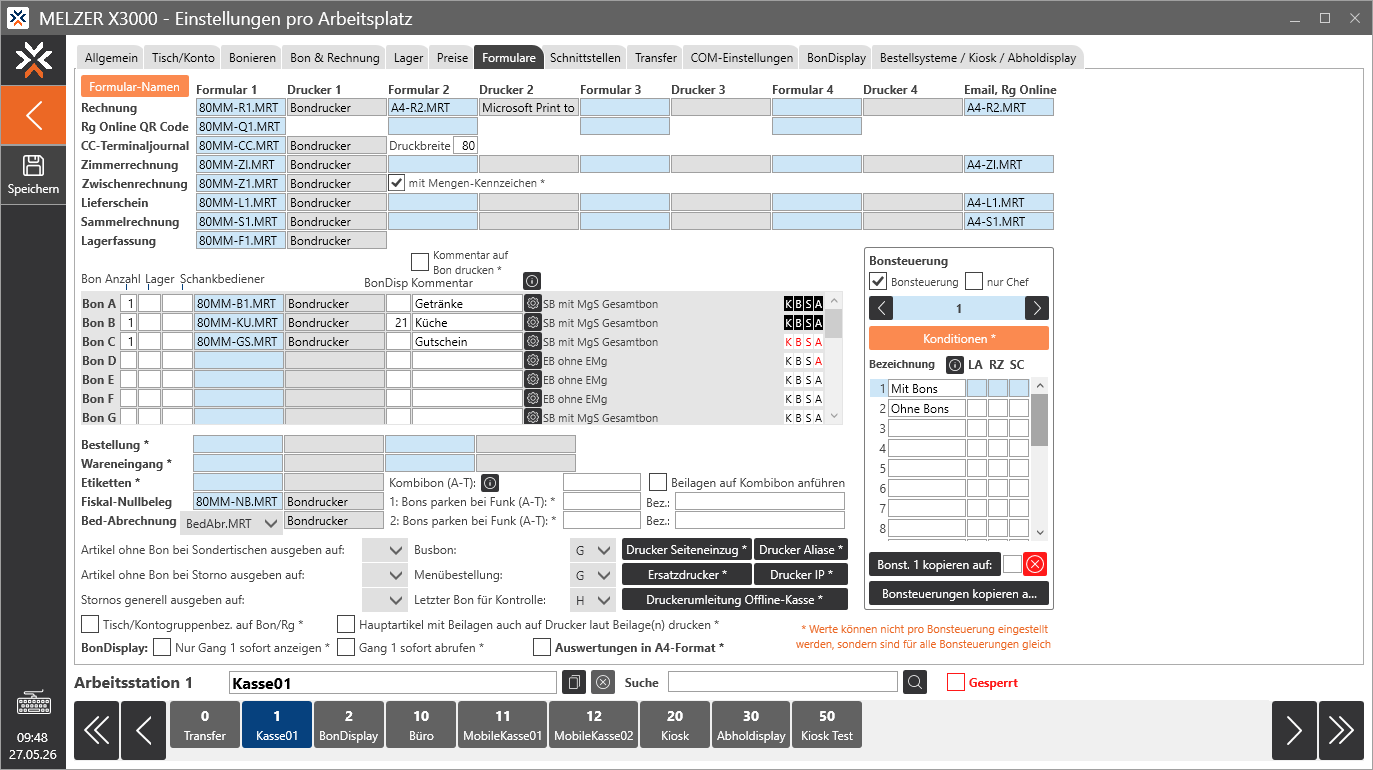
Task: Switch to the COM-Einstellungen tab
Action: (742, 57)
